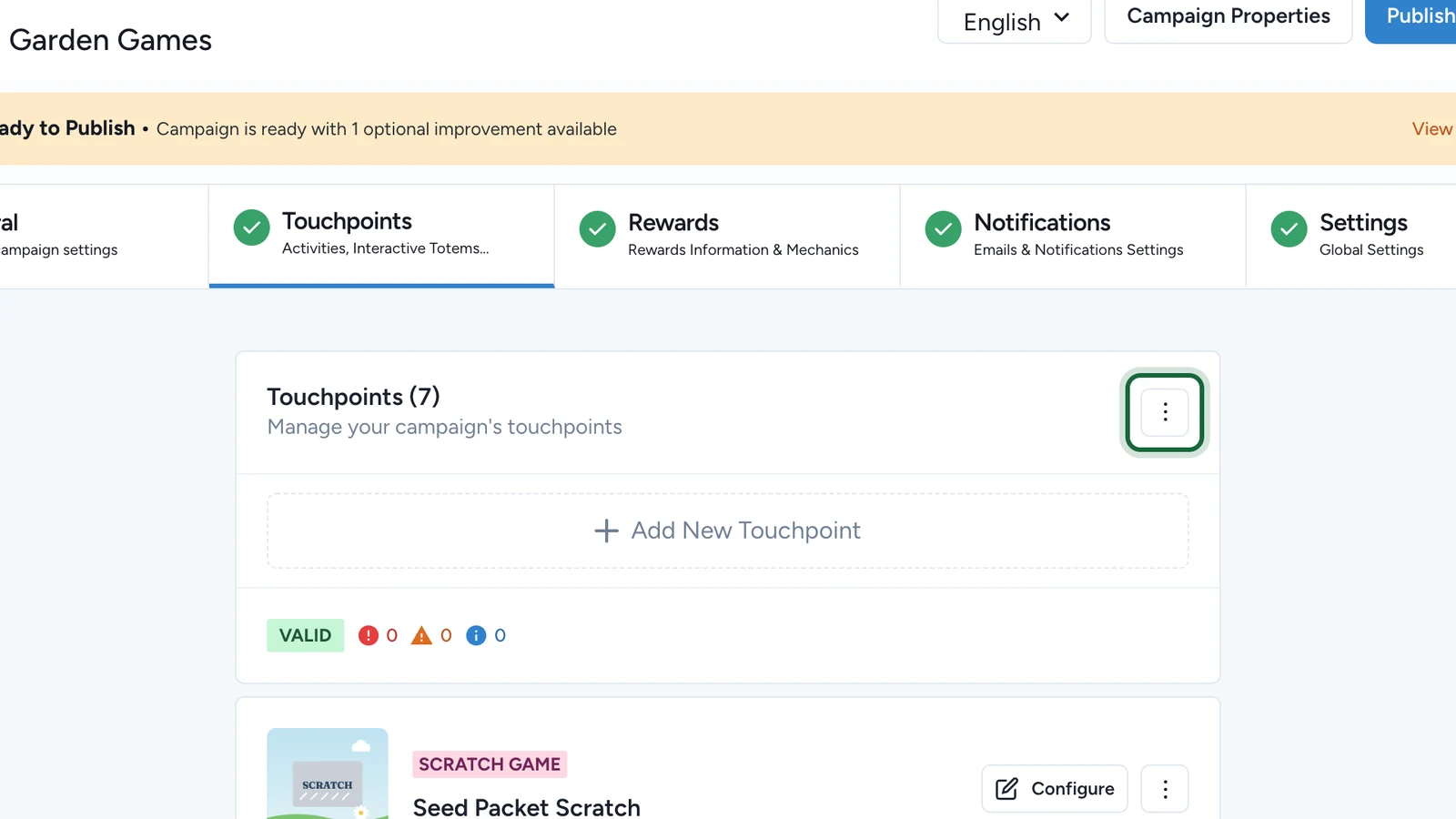Screen dimensions: 1456x819
Task: Add New Touchpoint
Action: click(728, 531)
